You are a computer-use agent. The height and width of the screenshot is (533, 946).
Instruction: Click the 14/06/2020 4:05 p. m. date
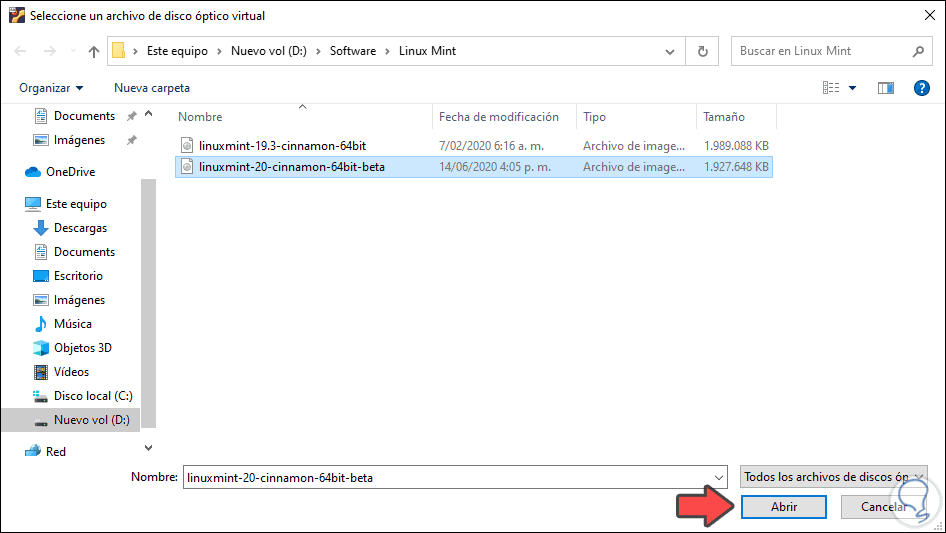tap(495, 167)
